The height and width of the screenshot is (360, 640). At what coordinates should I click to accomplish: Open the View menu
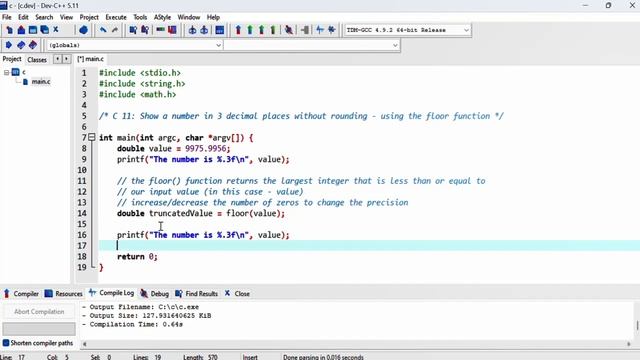(66, 17)
